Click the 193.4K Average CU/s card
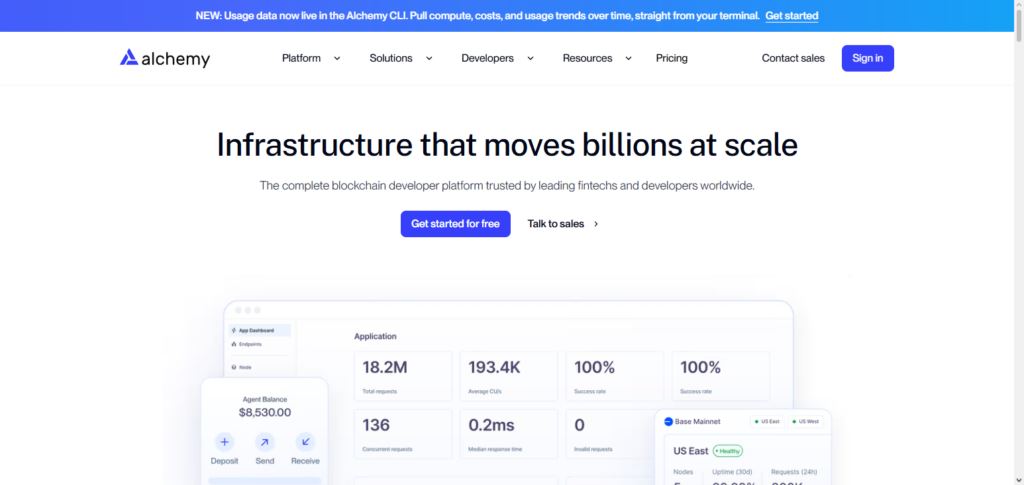Image resolution: width=1024 pixels, height=485 pixels. (x=509, y=376)
